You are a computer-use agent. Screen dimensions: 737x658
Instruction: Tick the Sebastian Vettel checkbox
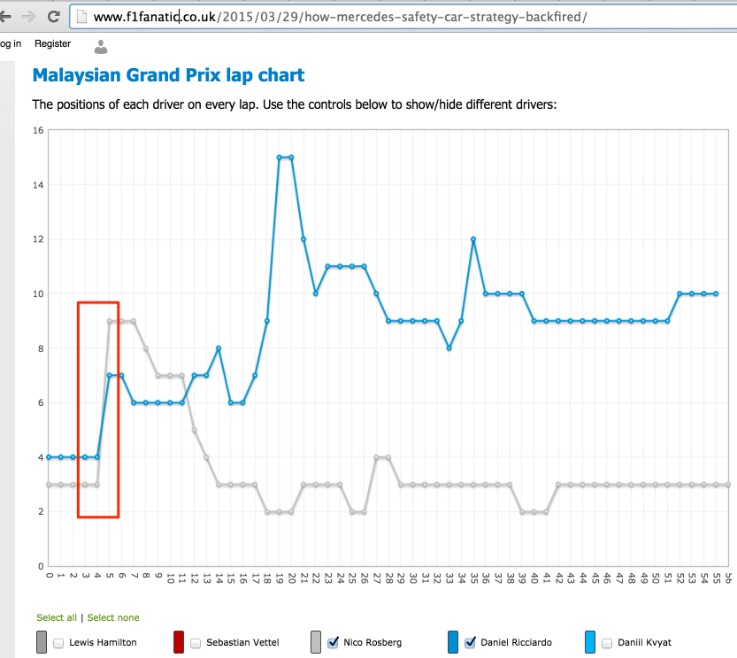pos(196,642)
